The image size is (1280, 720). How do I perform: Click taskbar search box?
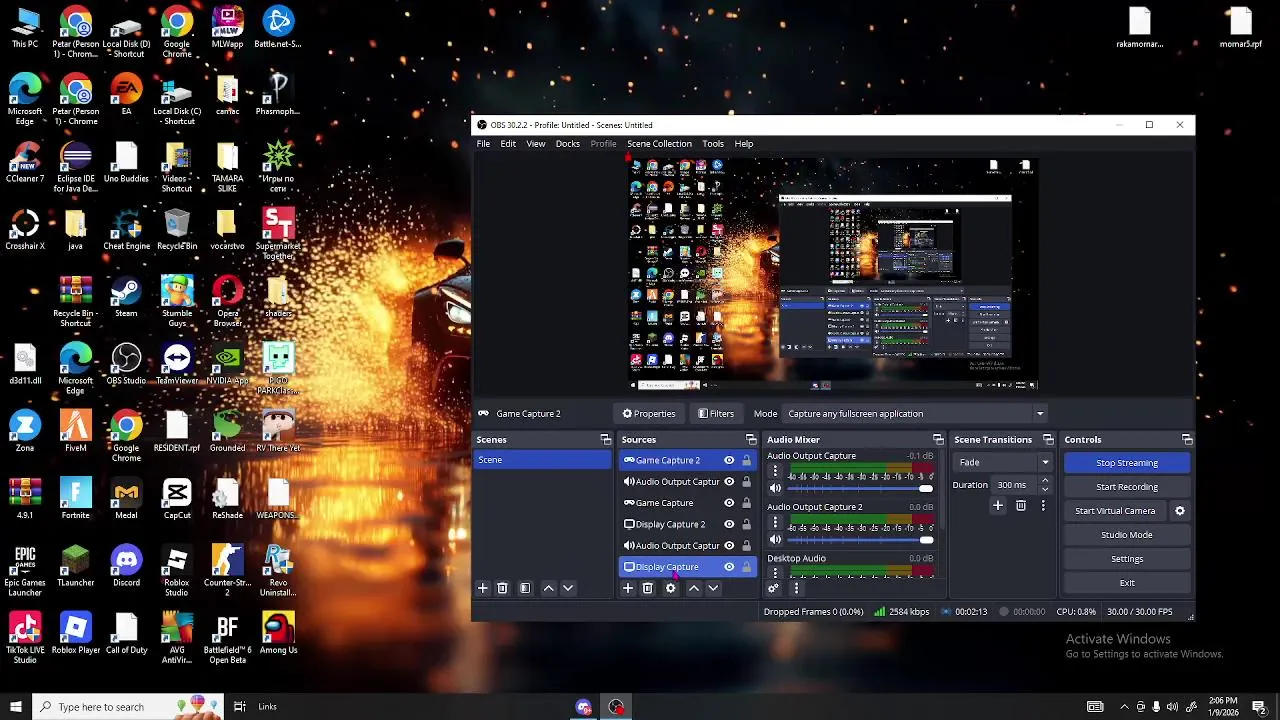[128, 707]
